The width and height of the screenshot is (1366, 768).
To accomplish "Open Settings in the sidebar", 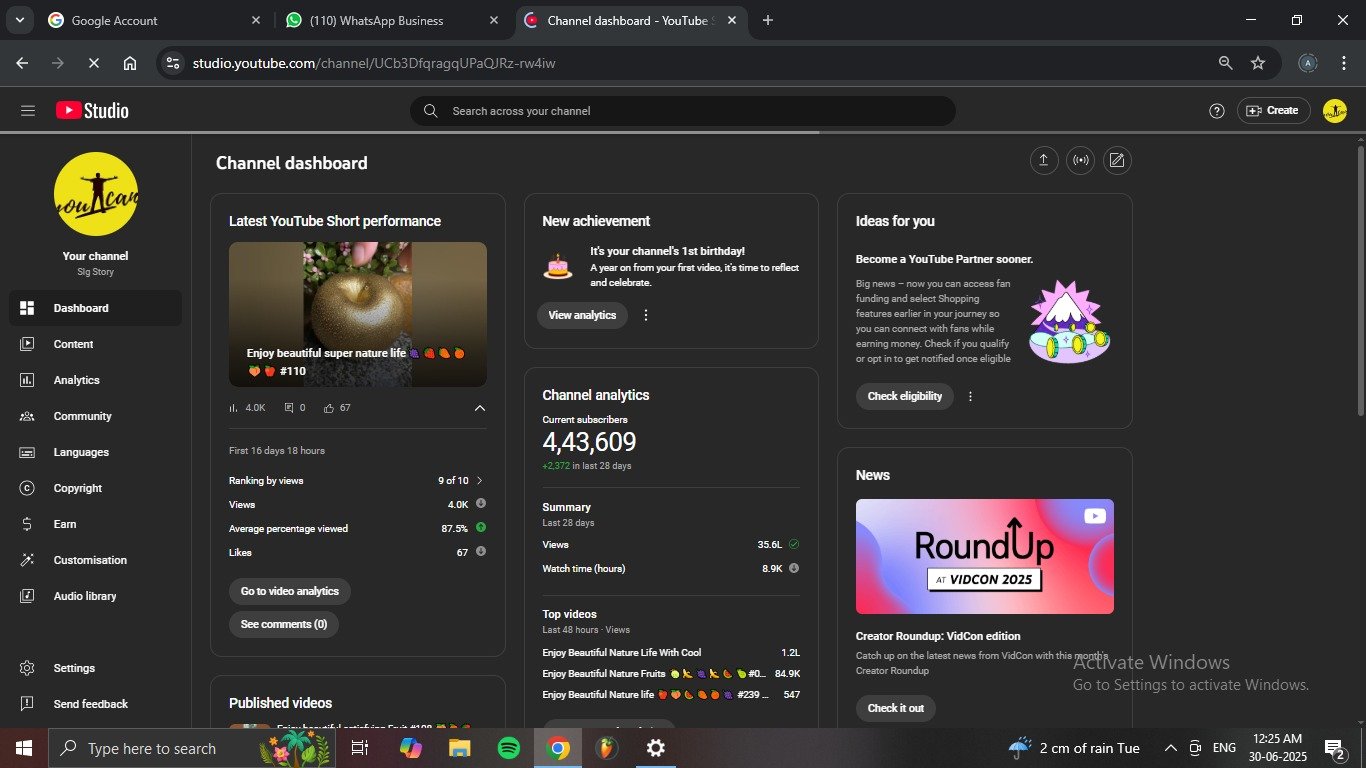I will (95, 668).
